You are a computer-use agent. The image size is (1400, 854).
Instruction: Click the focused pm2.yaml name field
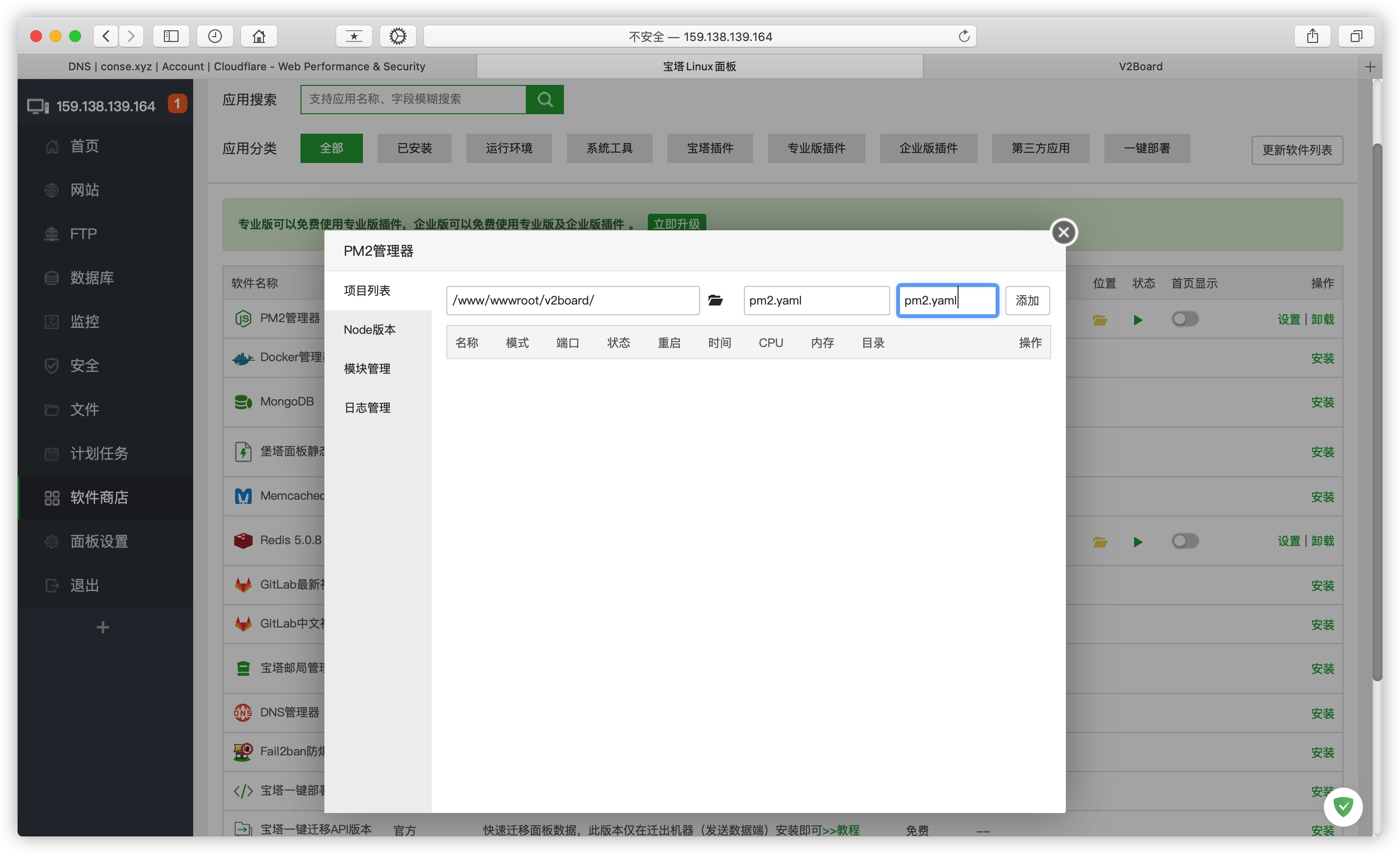(948, 300)
